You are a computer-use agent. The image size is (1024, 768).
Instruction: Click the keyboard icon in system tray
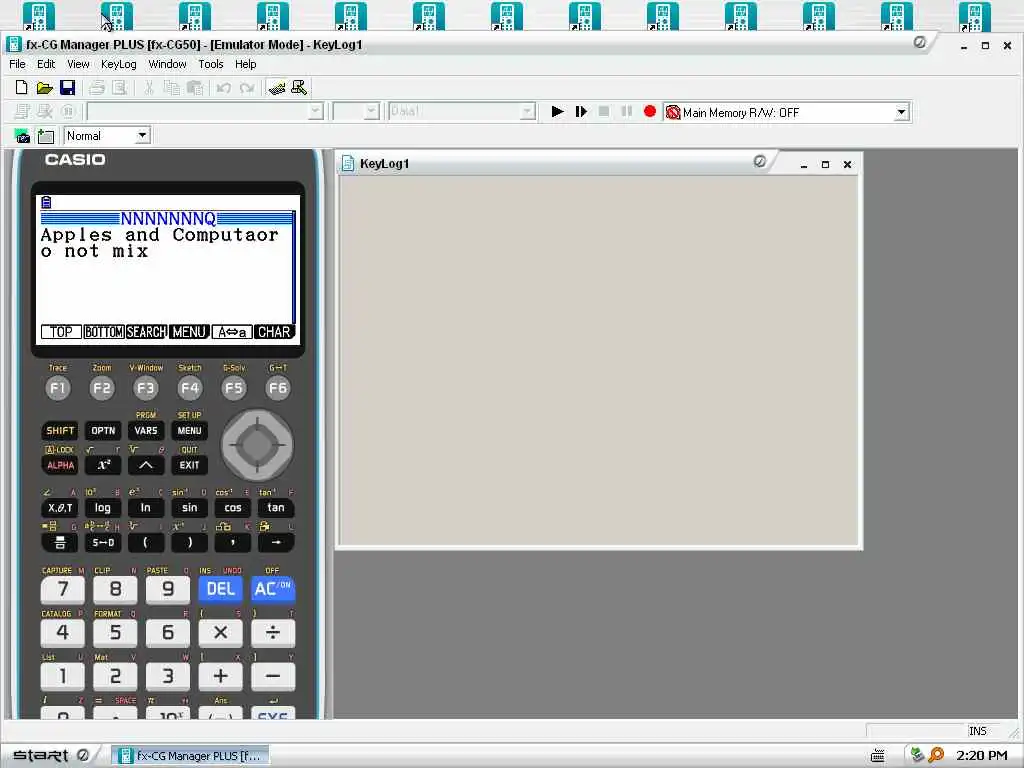click(x=878, y=756)
